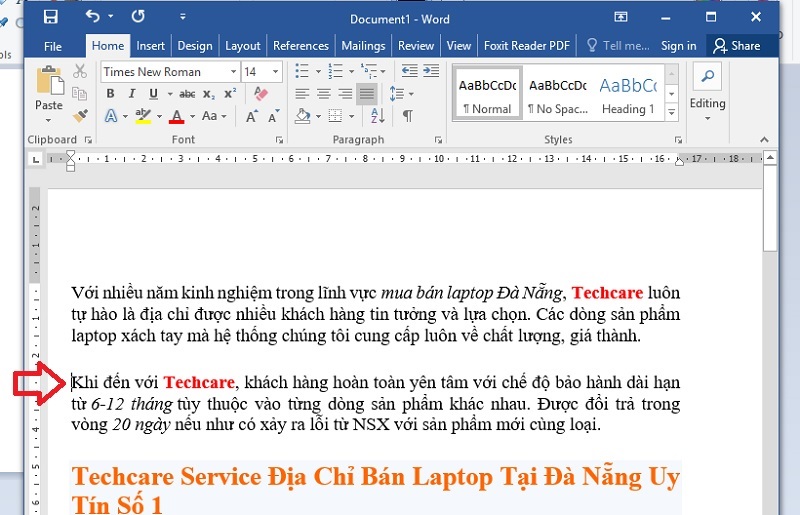Show paragraph marks with pilcrow icon
Viewport: 800px width, 515px height.
[408, 116]
